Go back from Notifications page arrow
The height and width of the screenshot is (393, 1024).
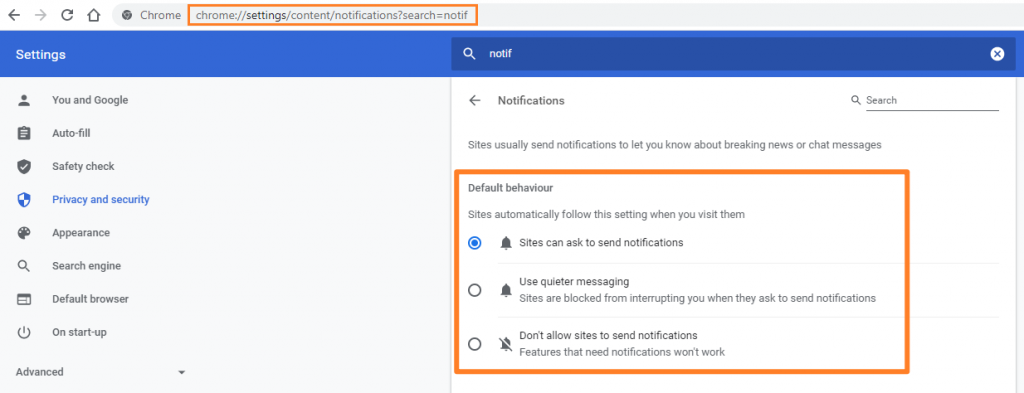click(x=475, y=101)
